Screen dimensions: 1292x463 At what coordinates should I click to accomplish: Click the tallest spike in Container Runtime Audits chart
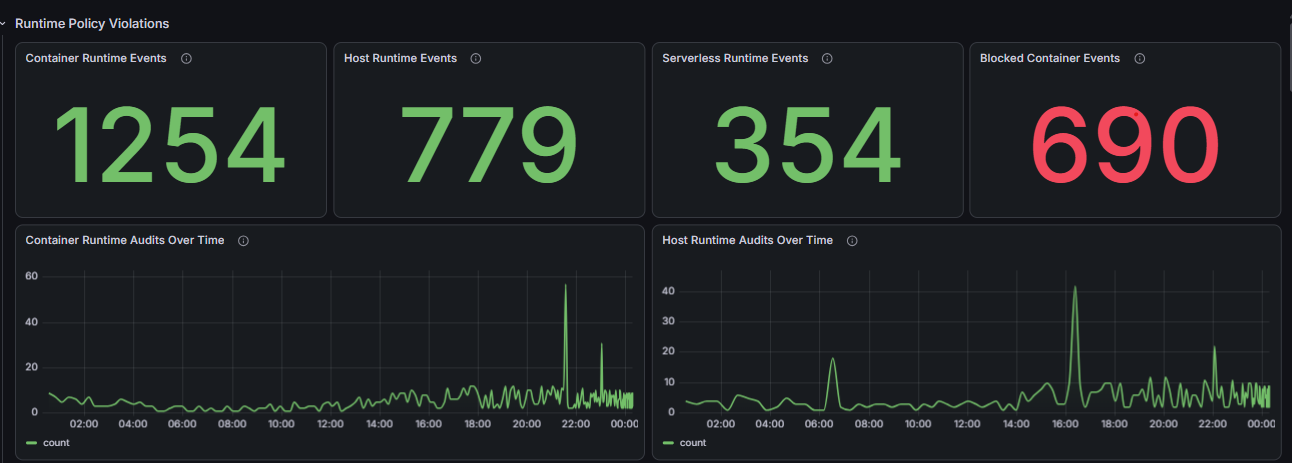565,286
